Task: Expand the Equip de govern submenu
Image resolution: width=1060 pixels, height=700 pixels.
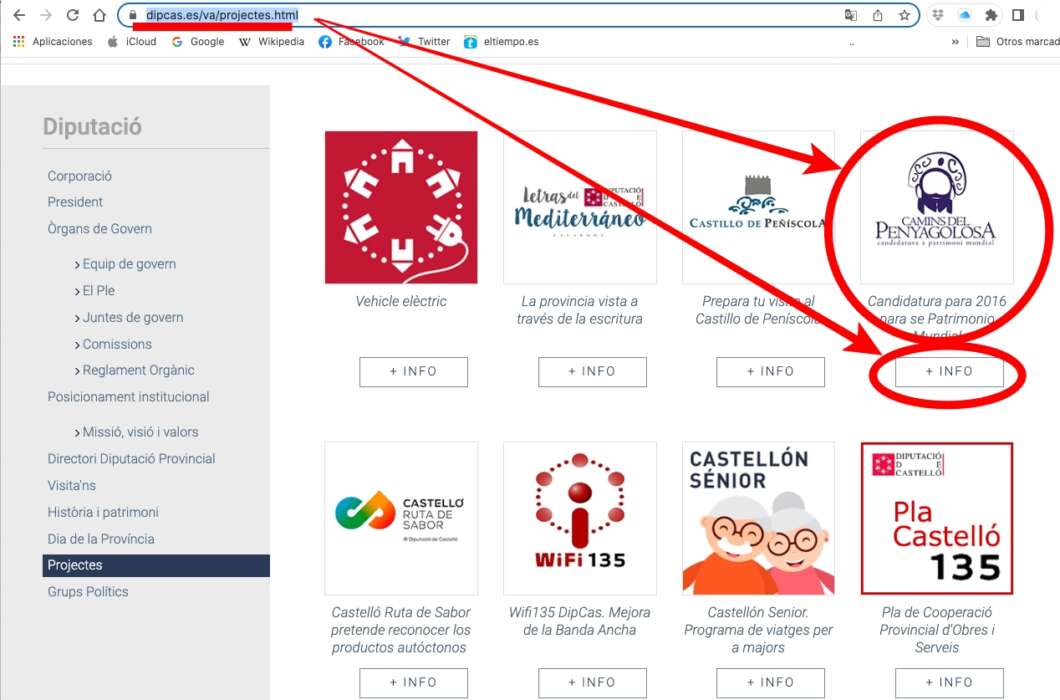Action: coord(130,264)
